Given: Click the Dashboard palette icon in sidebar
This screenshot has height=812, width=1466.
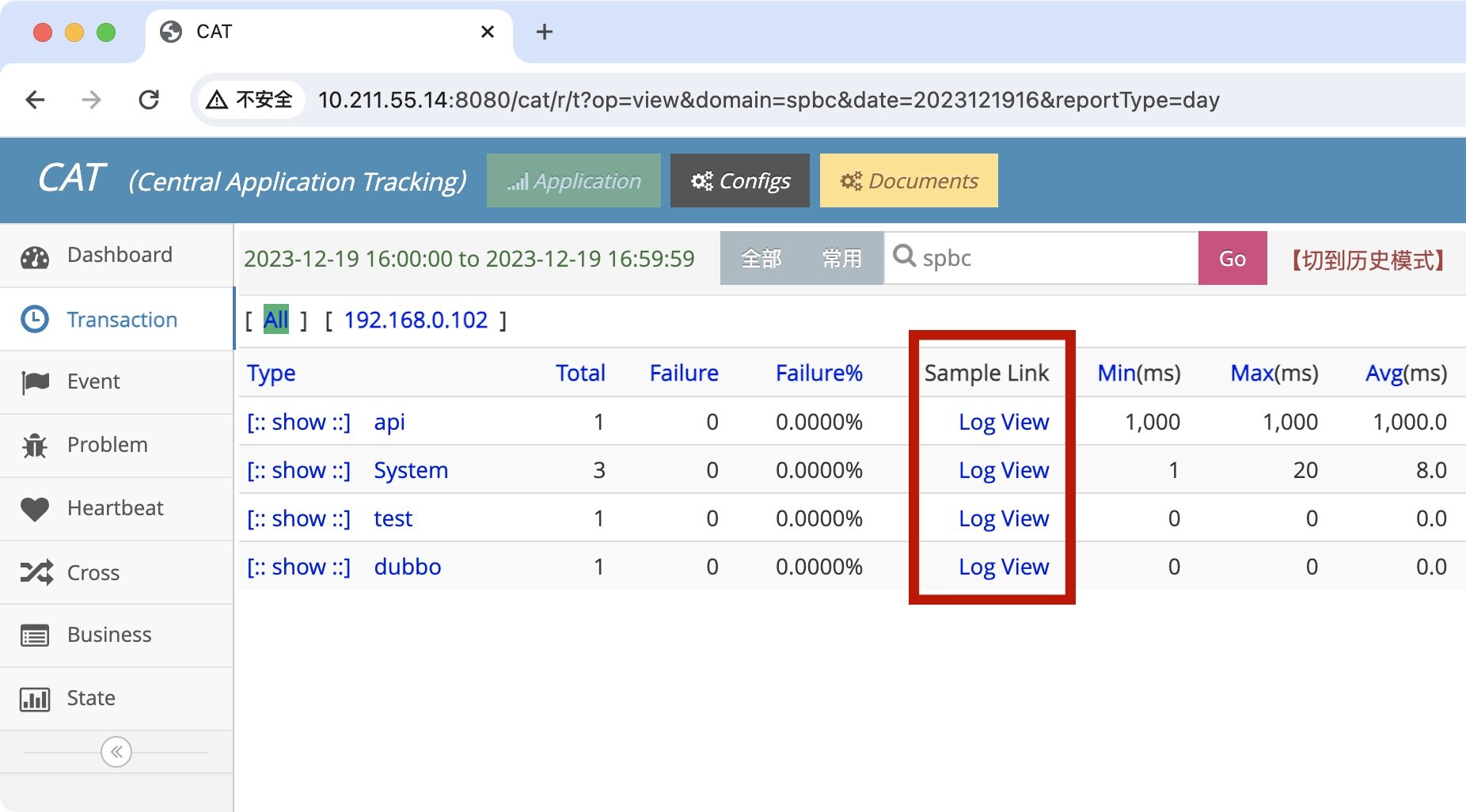Looking at the screenshot, I should coord(35,256).
